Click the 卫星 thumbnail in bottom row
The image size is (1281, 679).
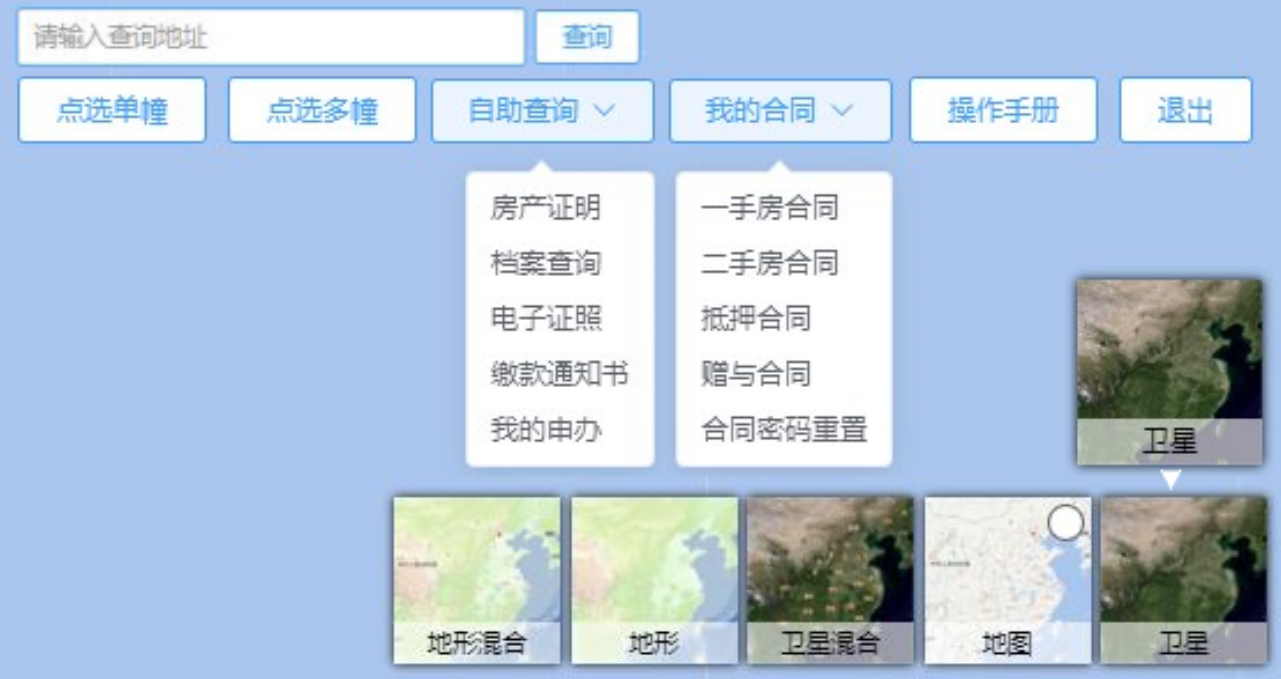pos(1183,580)
